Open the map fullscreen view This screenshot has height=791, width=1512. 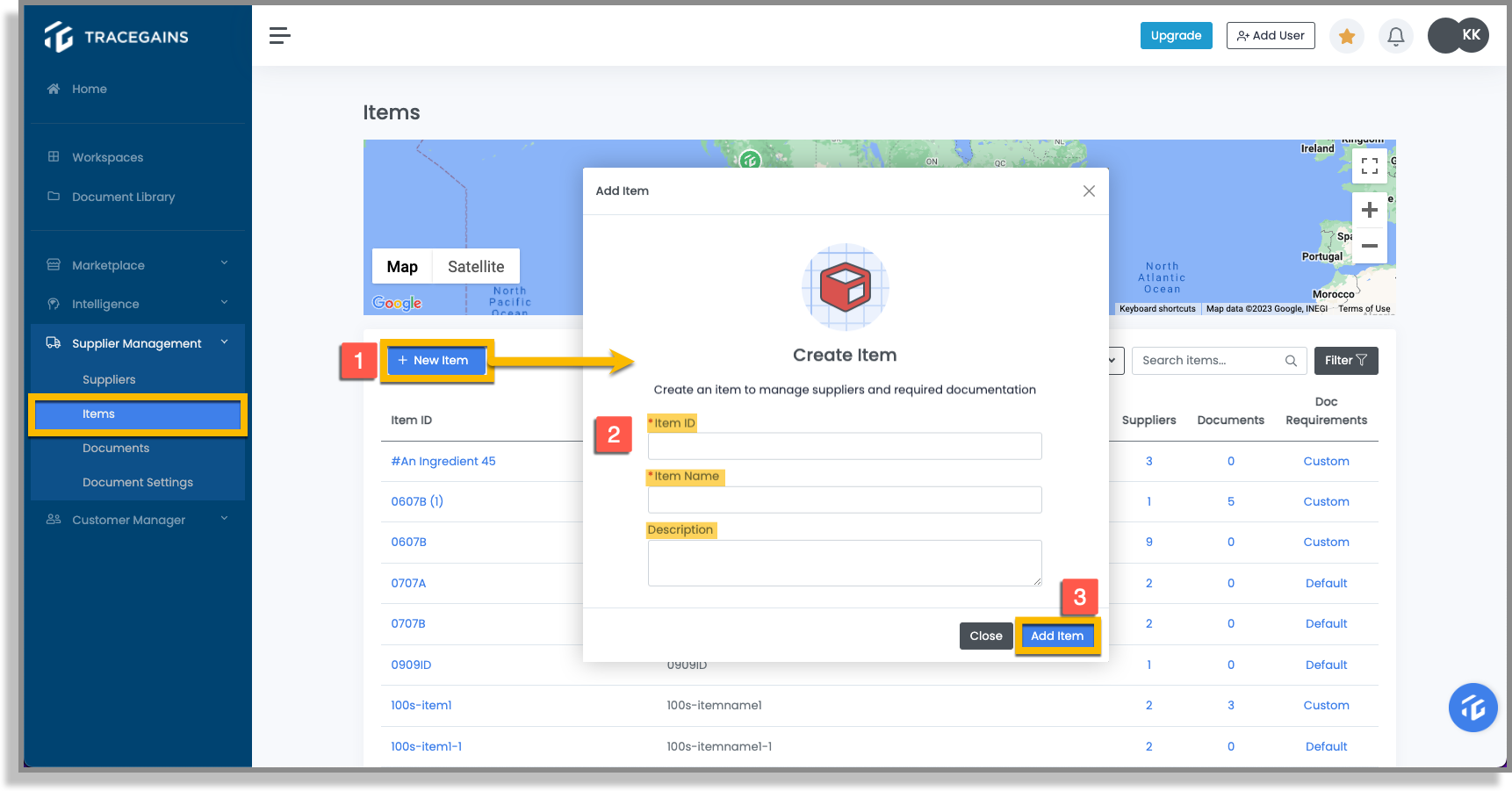1369,165
